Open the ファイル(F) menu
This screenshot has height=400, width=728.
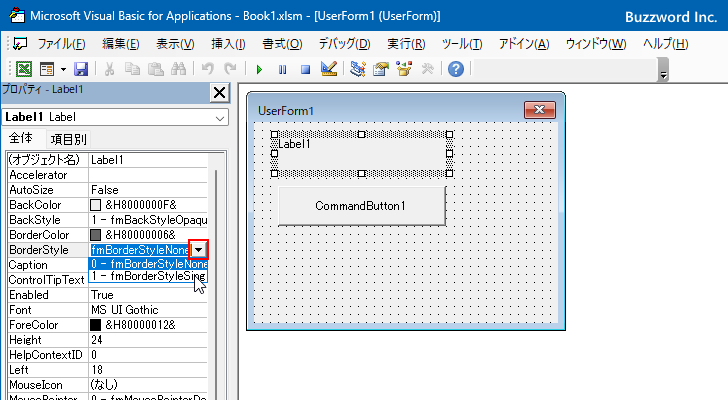pos(61,44)
